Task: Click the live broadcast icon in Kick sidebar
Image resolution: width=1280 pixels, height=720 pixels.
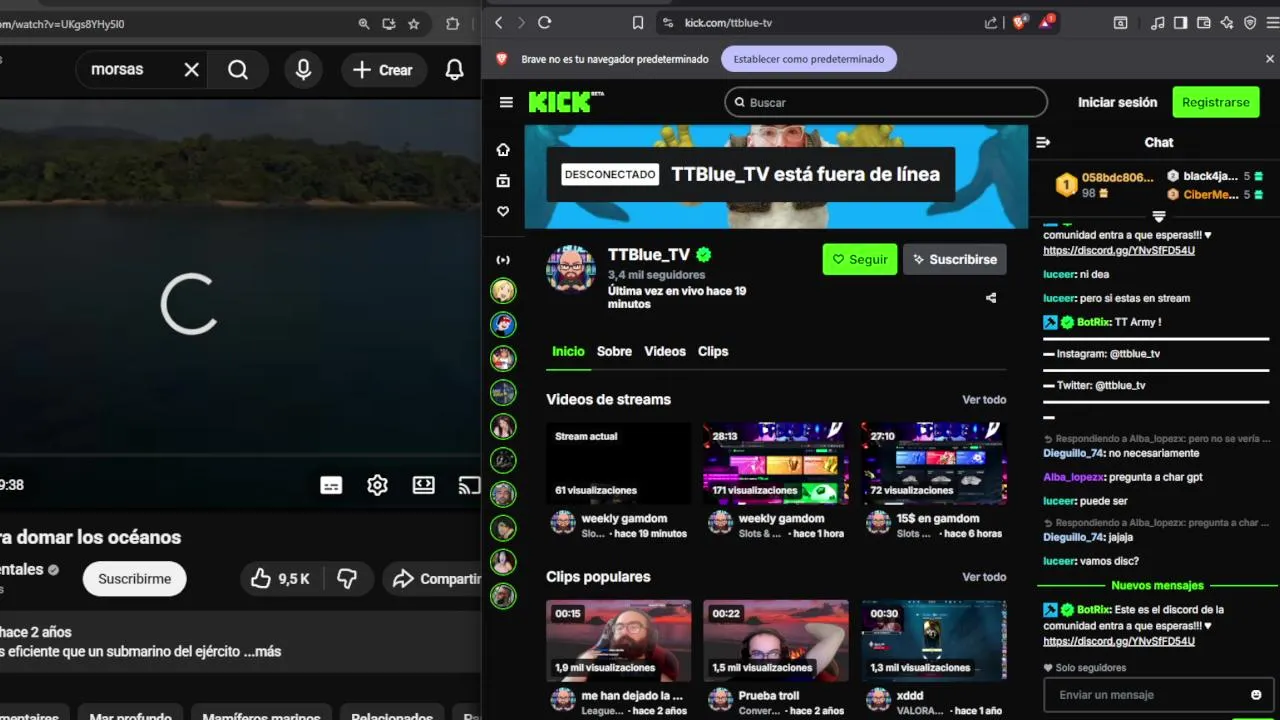Action: tap(503, 260)
